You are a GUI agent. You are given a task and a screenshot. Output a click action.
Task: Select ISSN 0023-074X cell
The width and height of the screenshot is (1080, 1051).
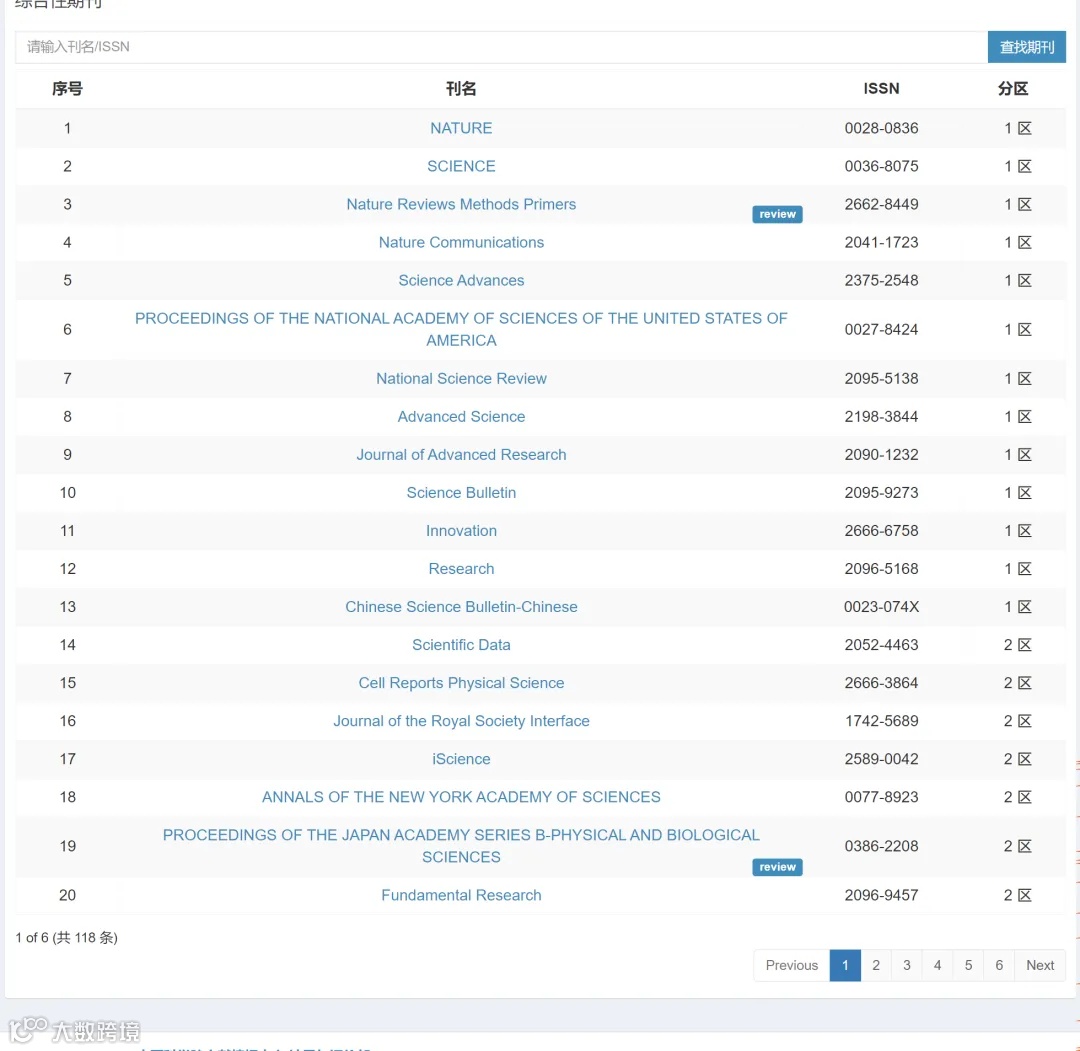click(x=881, y=607)
